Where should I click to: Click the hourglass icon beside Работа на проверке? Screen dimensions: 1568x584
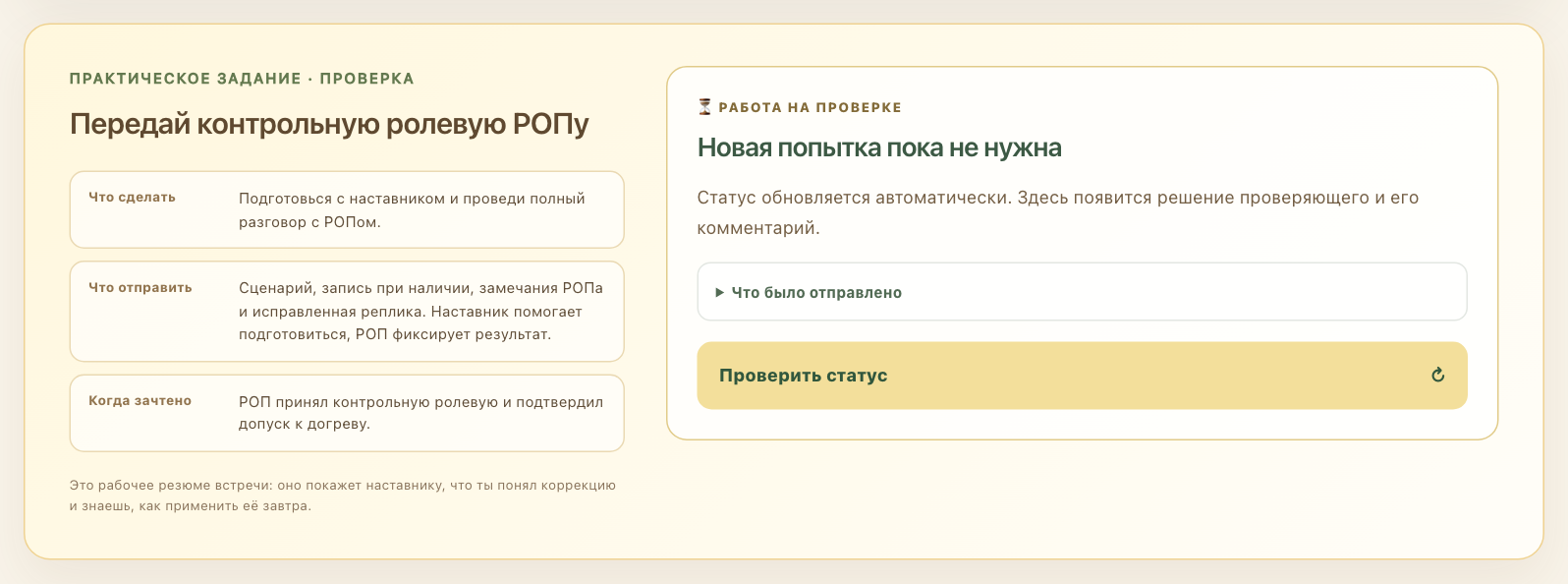704,106
